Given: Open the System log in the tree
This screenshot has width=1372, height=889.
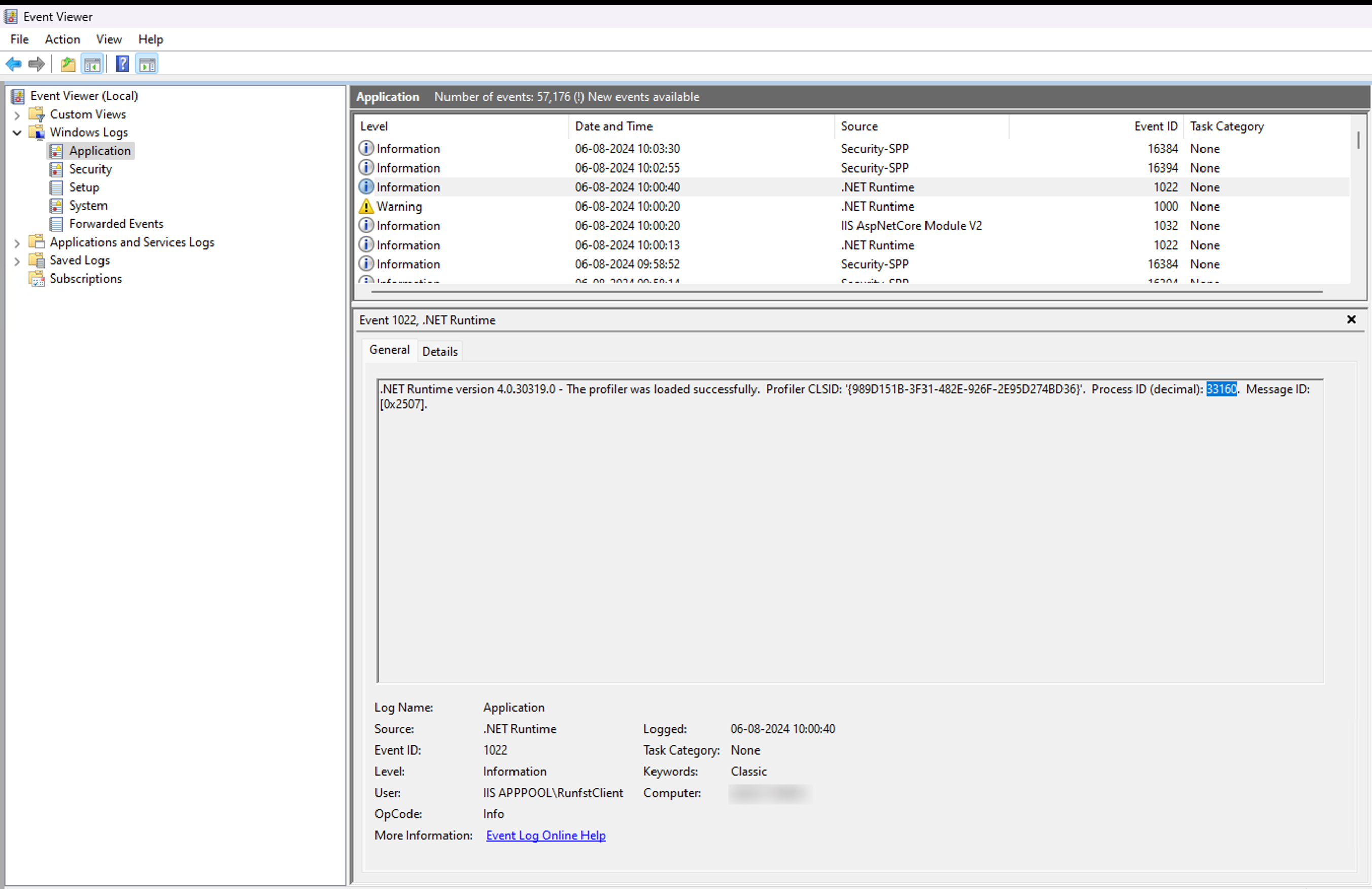Looking at the screenshot, I should click(x=88, y=205).
